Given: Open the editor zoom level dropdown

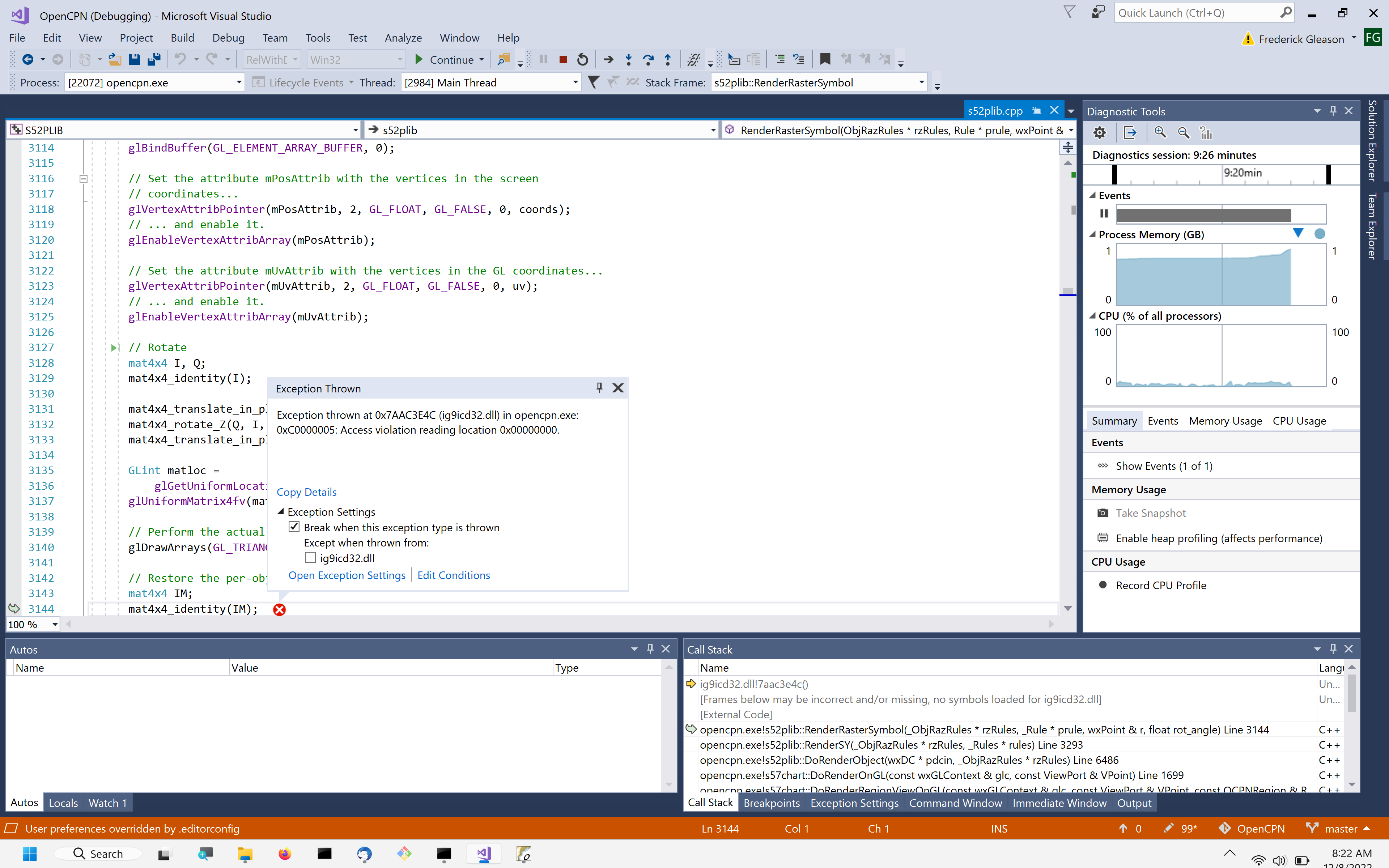Looking at the screenshot, I should [x=55, y=625].
